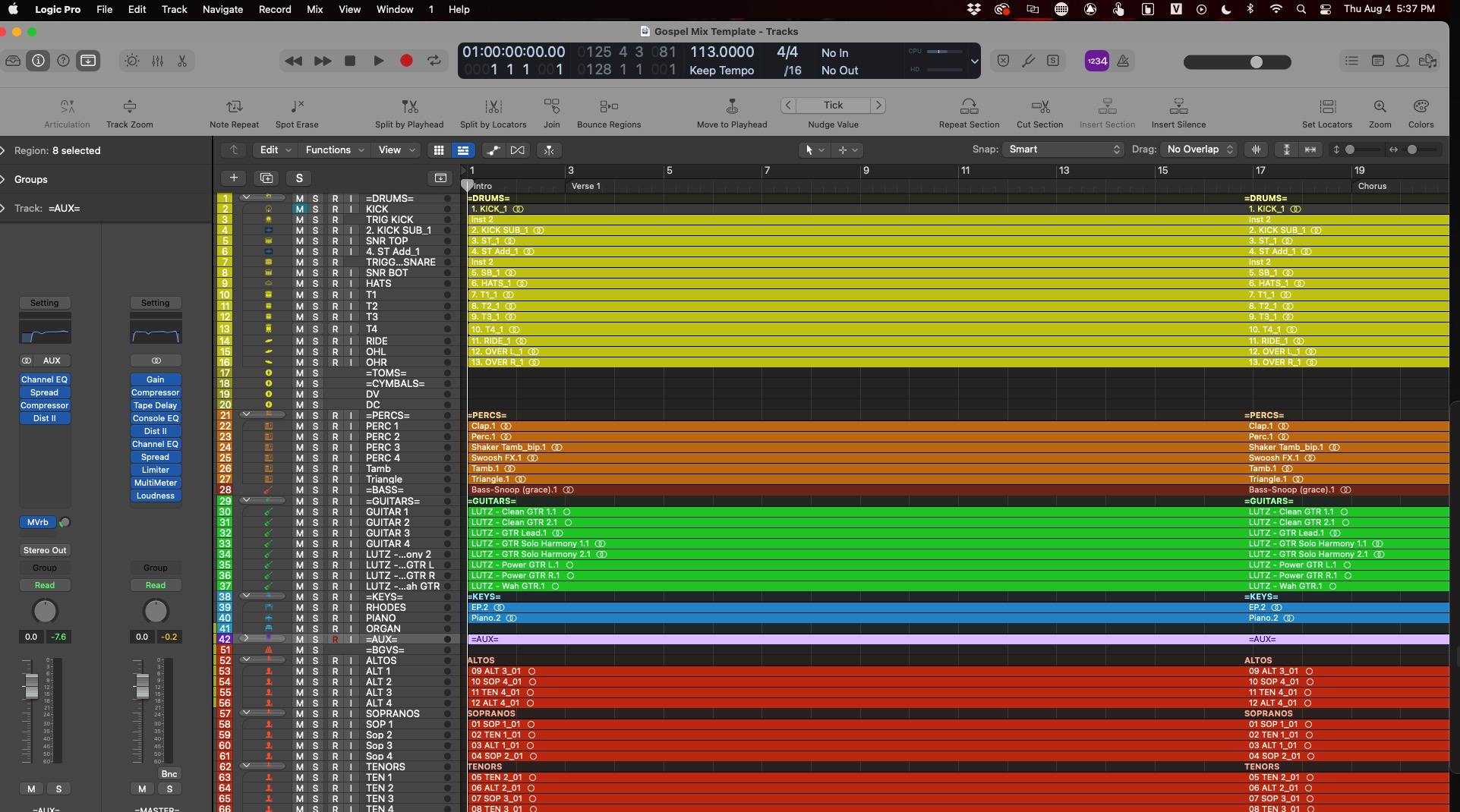Image resolution: width=1460 pixels, height=812 pixels.
Task: Start playback with Play button
Action: click(378, 61)
